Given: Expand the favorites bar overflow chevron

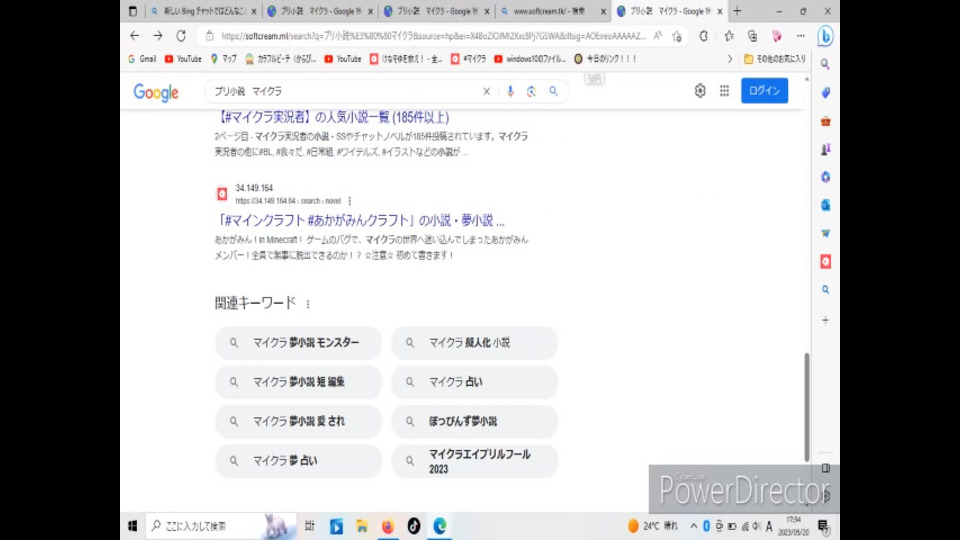Looking at the screenshot, I should [x=729, y=59].
